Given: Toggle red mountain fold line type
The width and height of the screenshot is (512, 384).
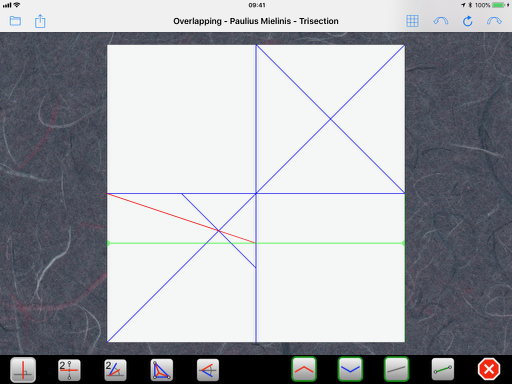Looking at the screenshot, I should pos(304,369).
